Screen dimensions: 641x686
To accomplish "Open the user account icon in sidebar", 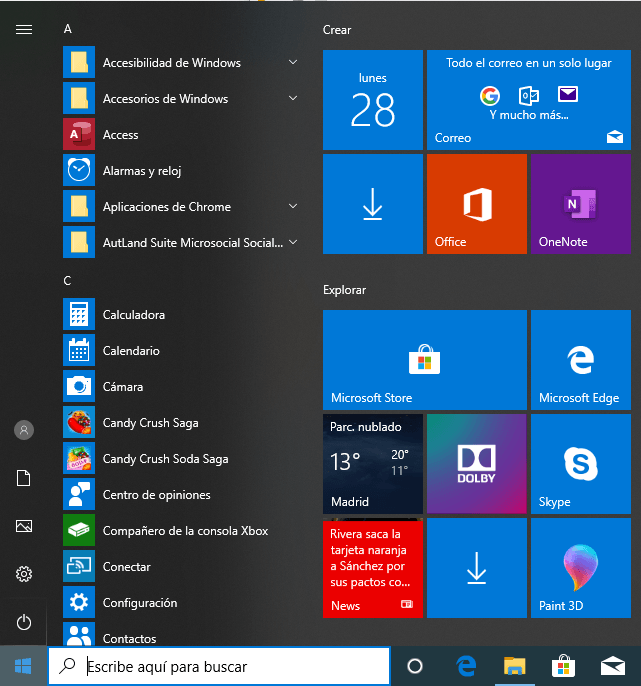I will (24, 430).
